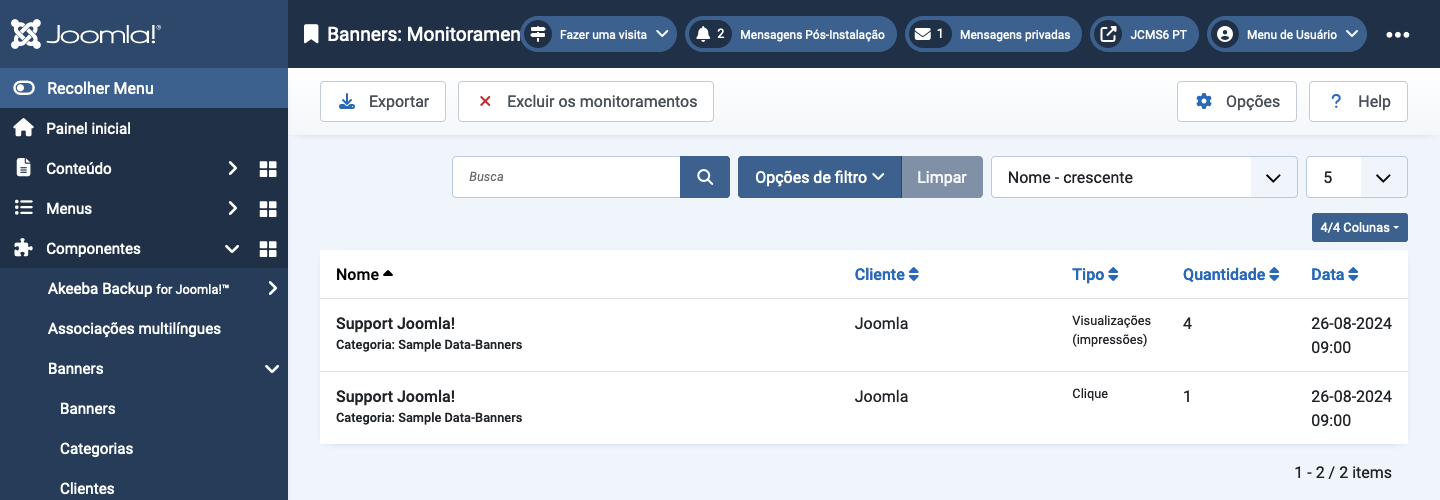The width and height of the screenshot is (1440, 500).
Task: Focus the Busca search field
Action: (x=567, y=177)
